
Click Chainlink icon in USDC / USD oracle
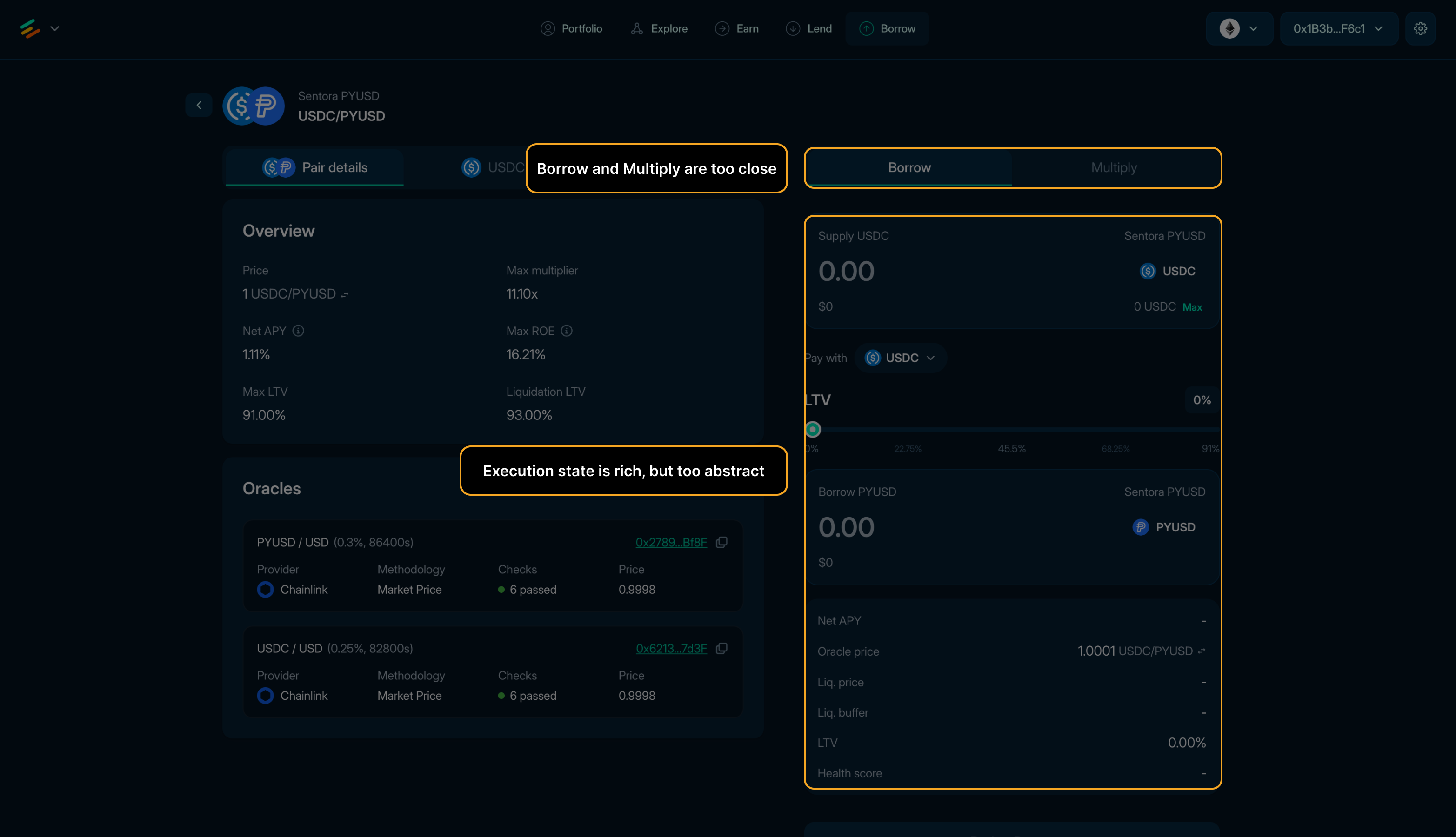tap(265, 696)
